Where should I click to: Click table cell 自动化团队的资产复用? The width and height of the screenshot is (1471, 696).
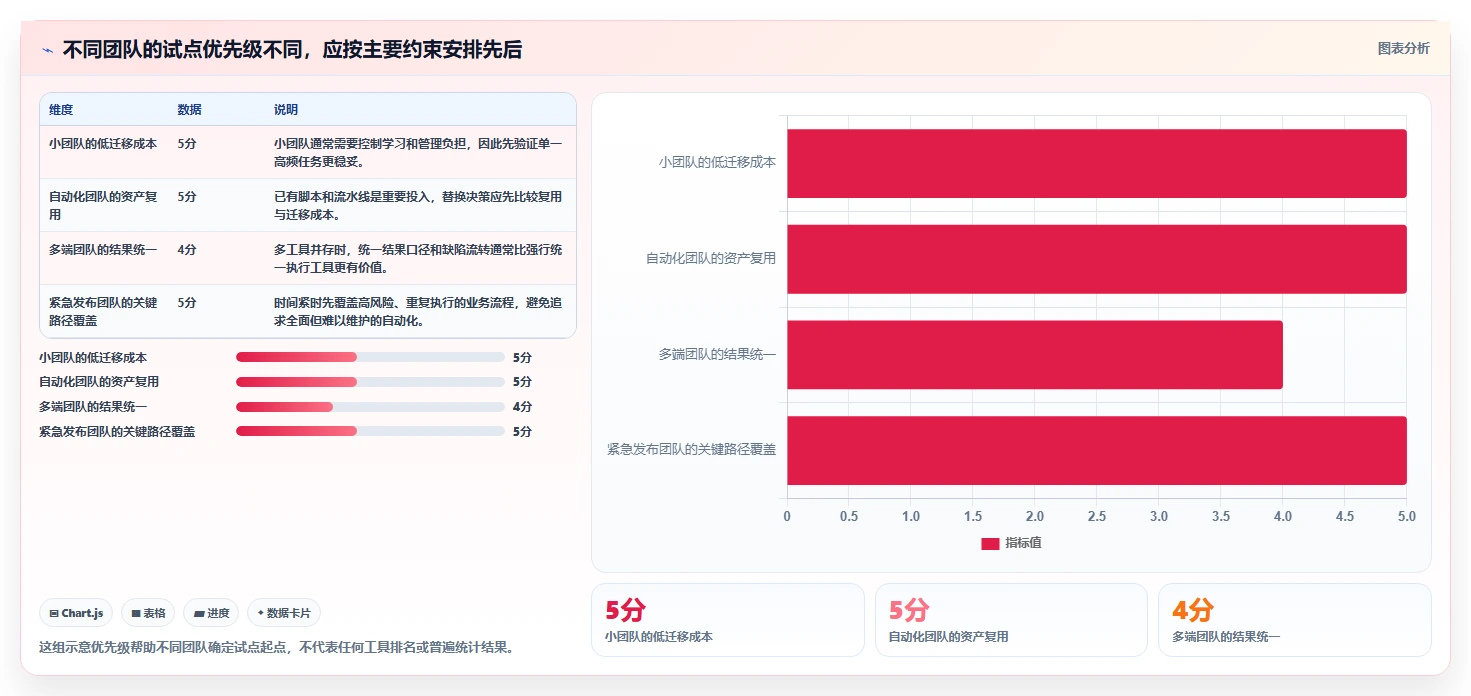coord(103,205)
